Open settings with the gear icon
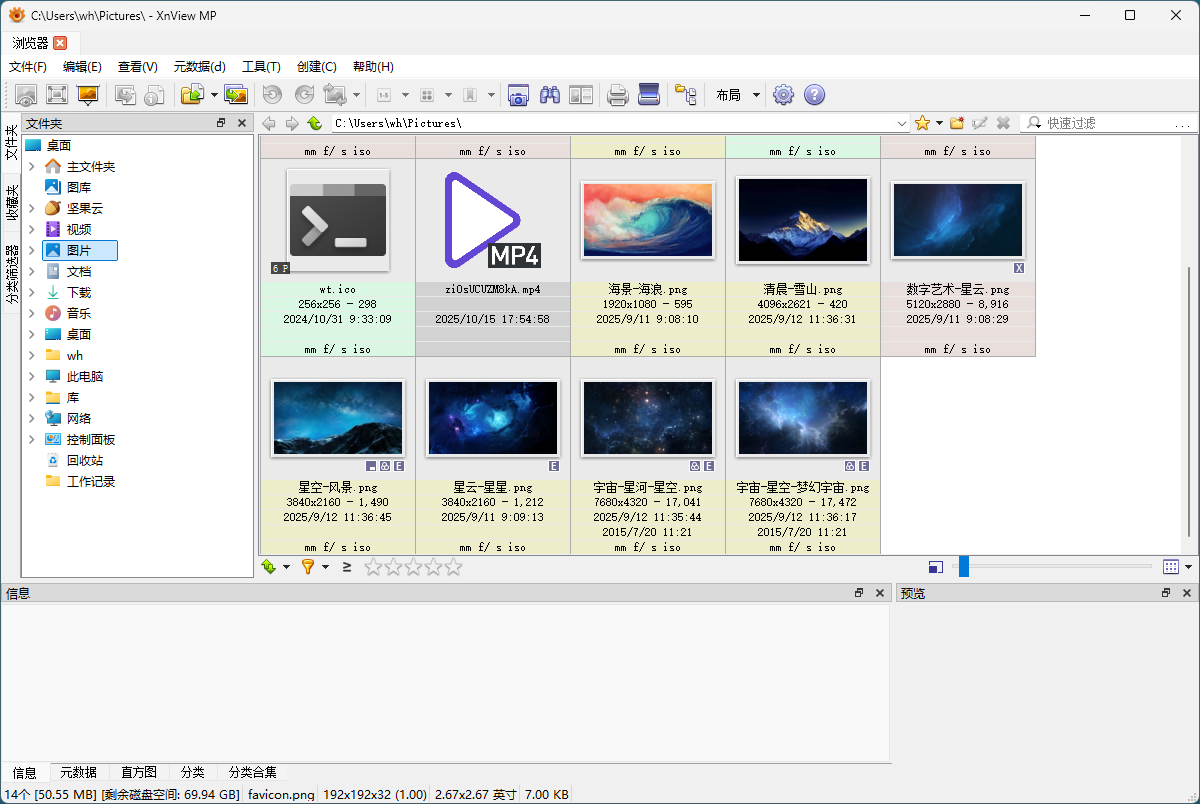 point(783,95)
